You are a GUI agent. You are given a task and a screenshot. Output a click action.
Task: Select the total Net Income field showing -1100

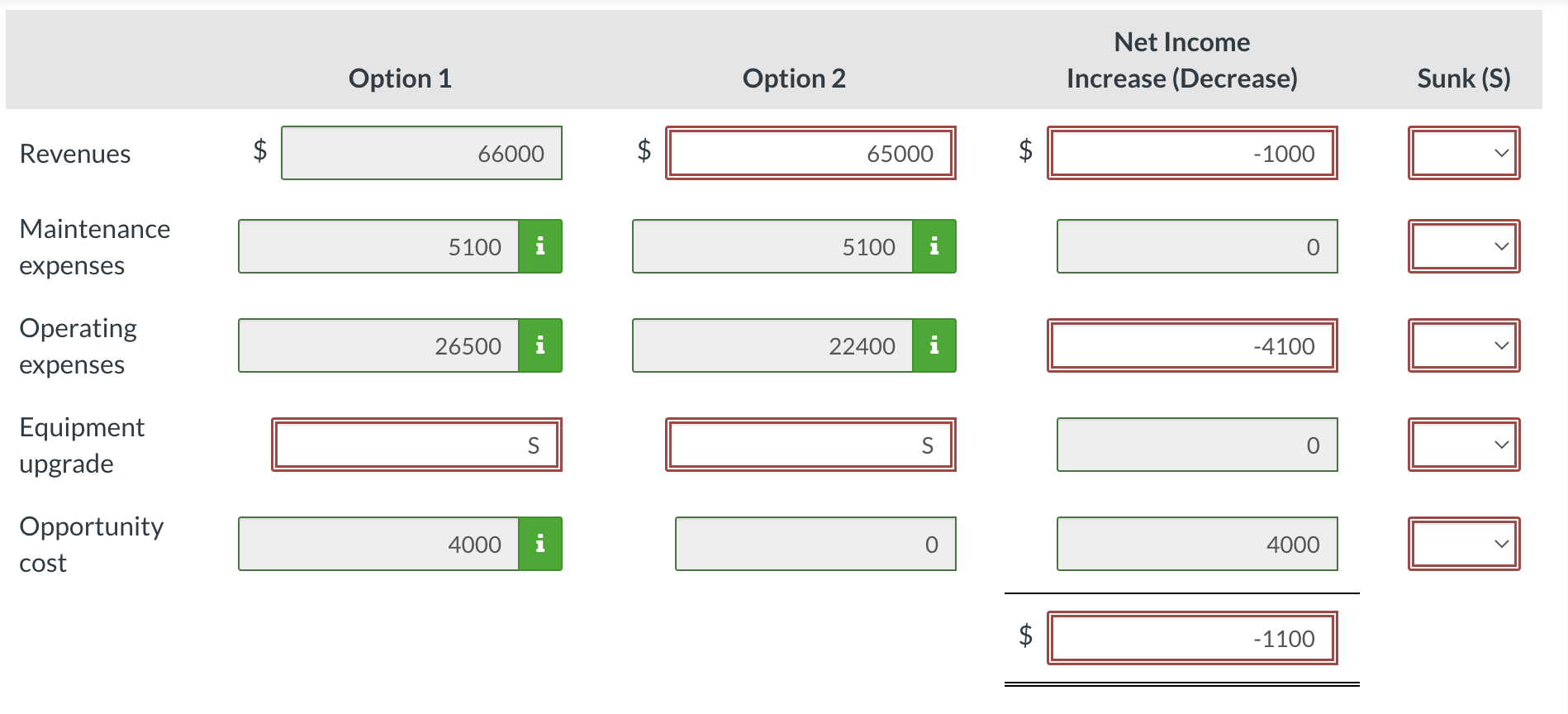1192,637
